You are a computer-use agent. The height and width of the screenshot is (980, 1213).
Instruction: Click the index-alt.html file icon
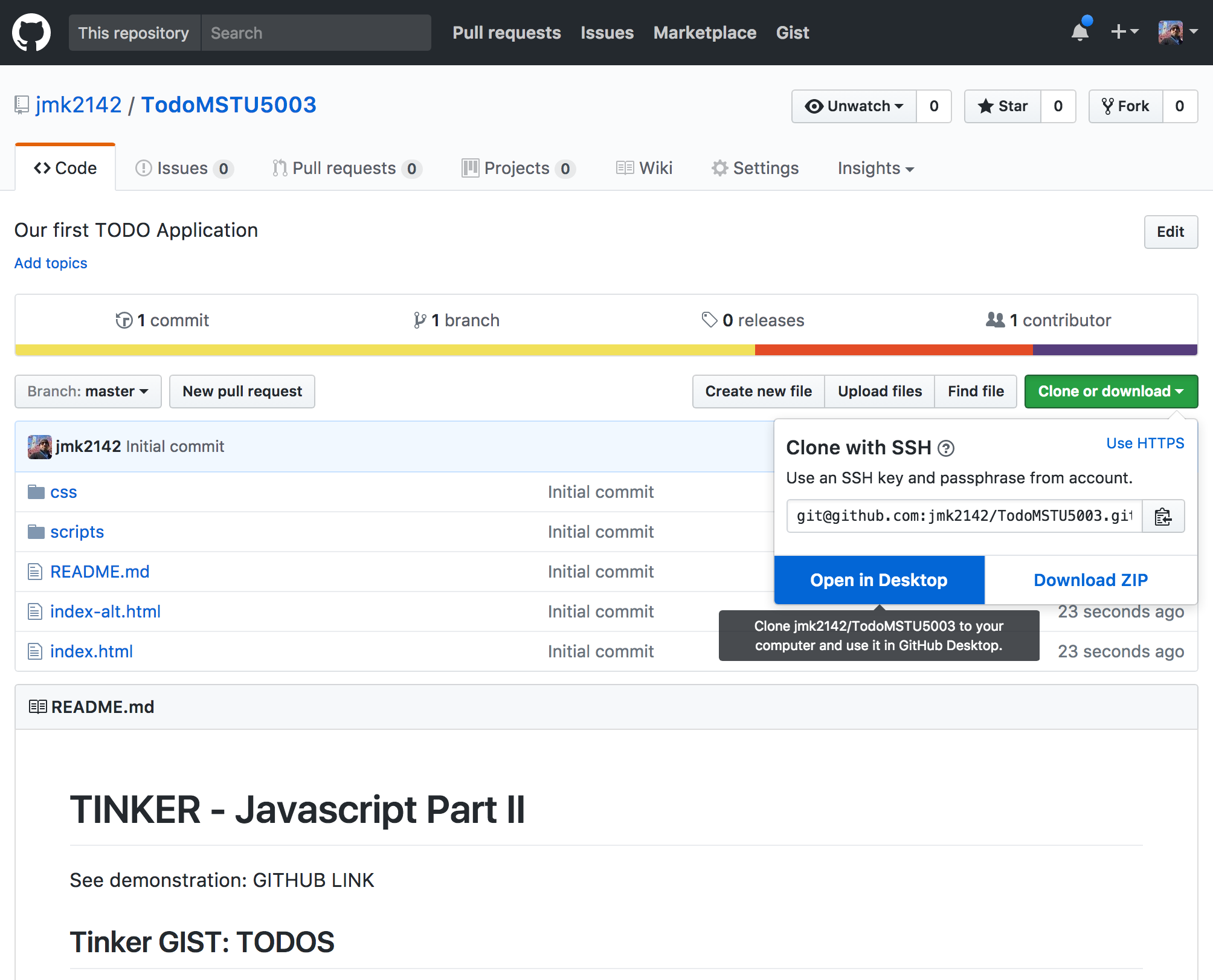35,611
